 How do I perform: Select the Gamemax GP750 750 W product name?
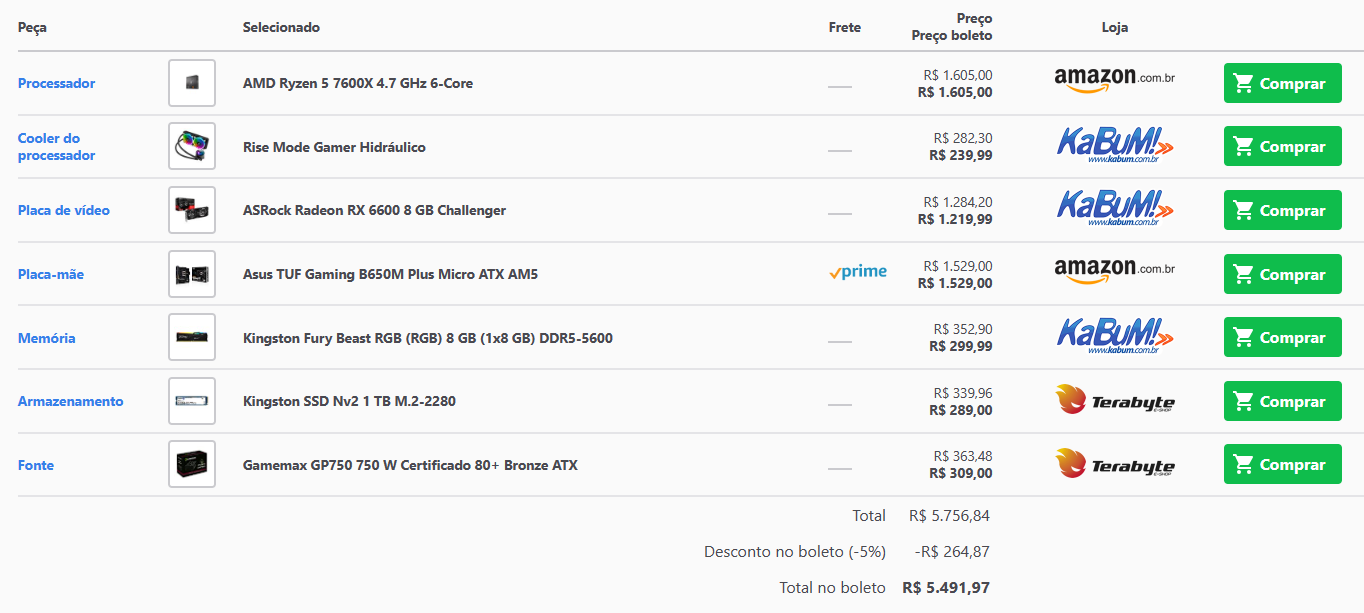tap(410, 465)
